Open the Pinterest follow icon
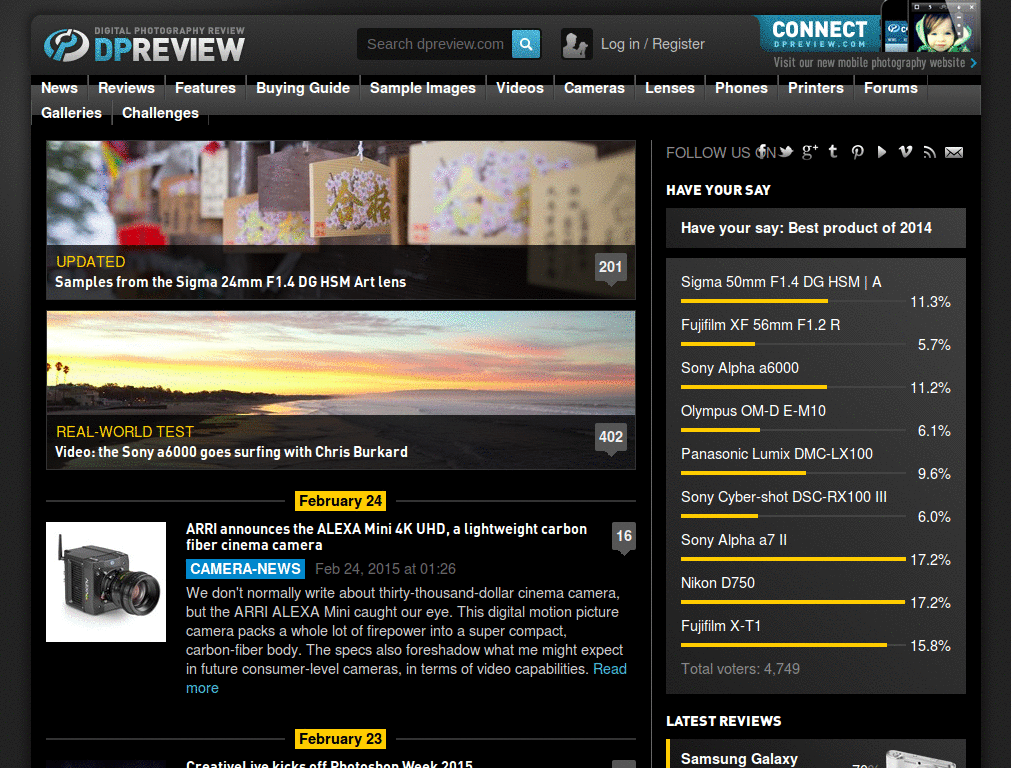The image size is (1024, 768). (857, 152)
